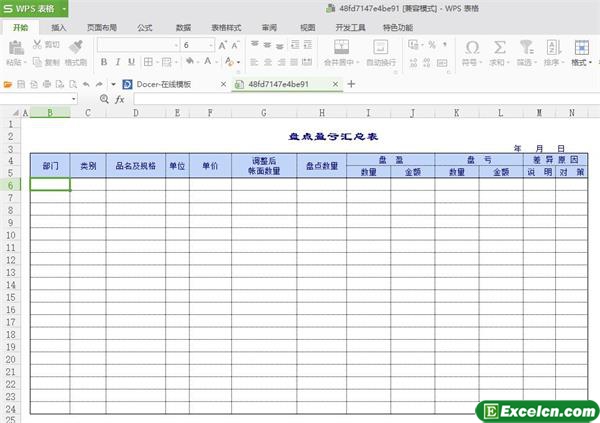Click the Cut (剪切) scissors icon
Screen dimensions: 600x423
tap(38, 45)
